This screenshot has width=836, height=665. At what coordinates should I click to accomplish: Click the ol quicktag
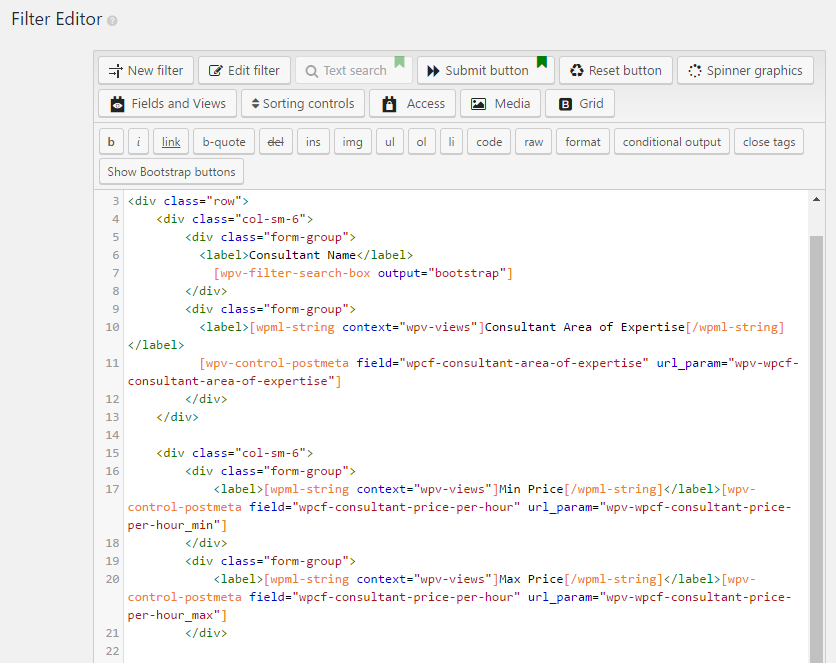(422, 142)
